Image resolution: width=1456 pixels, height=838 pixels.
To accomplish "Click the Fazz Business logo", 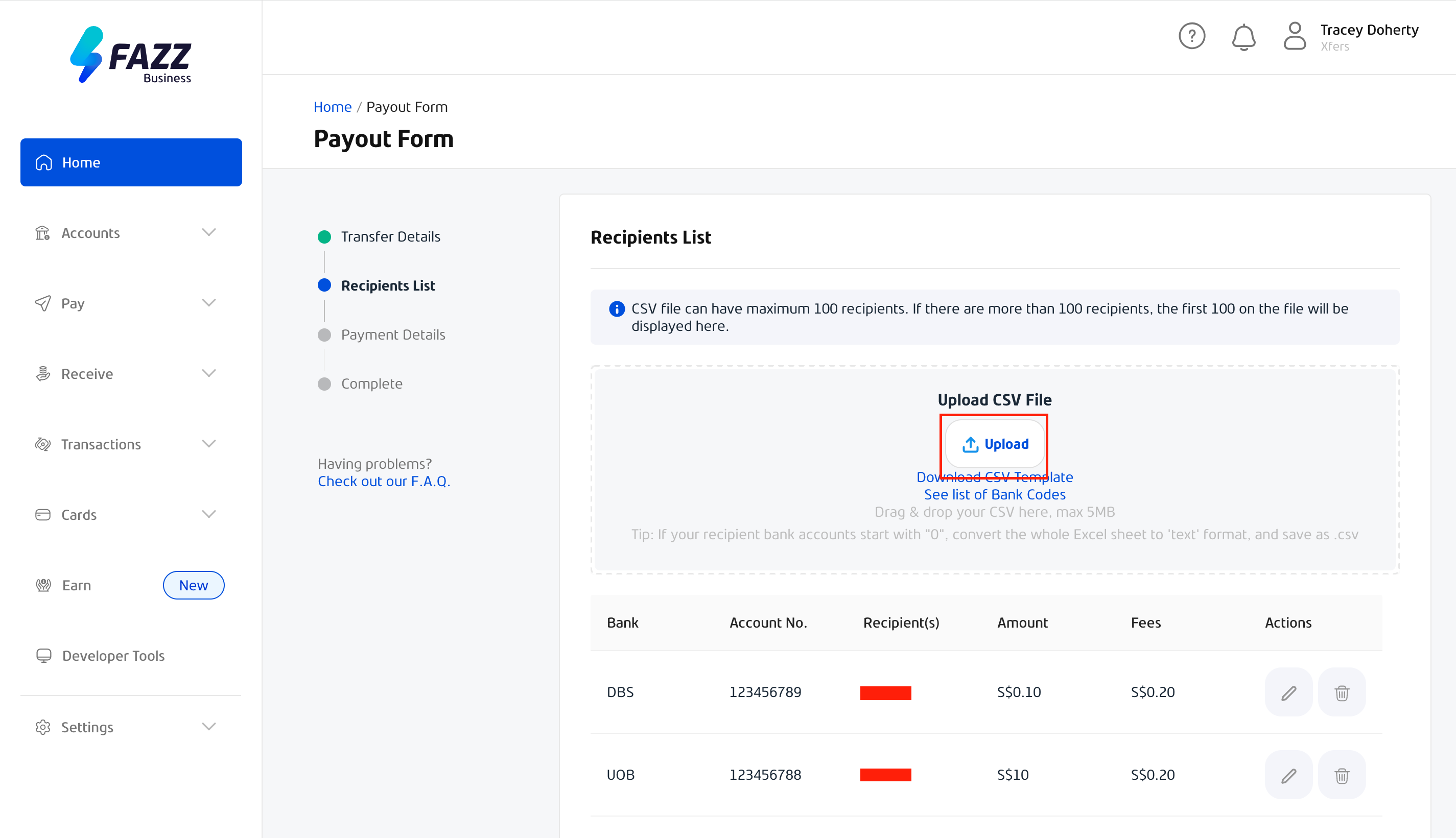I will tap(131, 55).
